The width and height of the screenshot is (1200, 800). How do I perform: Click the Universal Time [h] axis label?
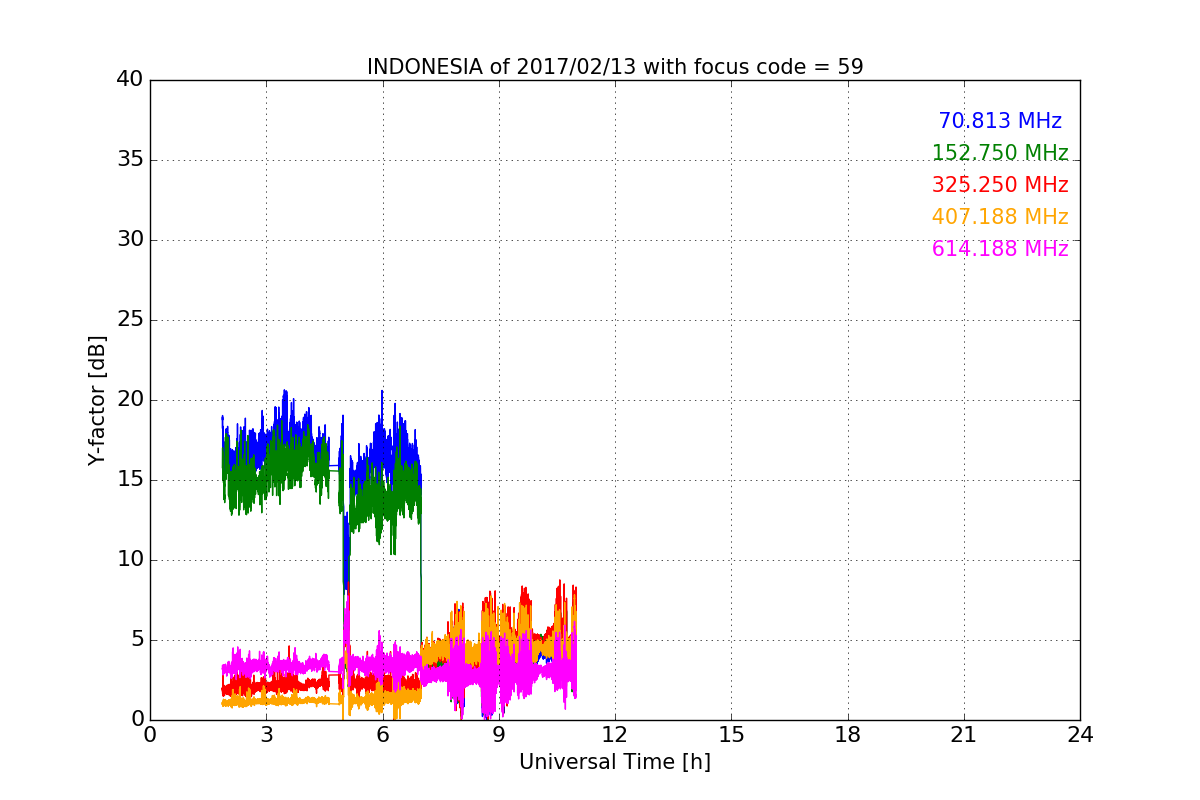click(x=615, y=762)
